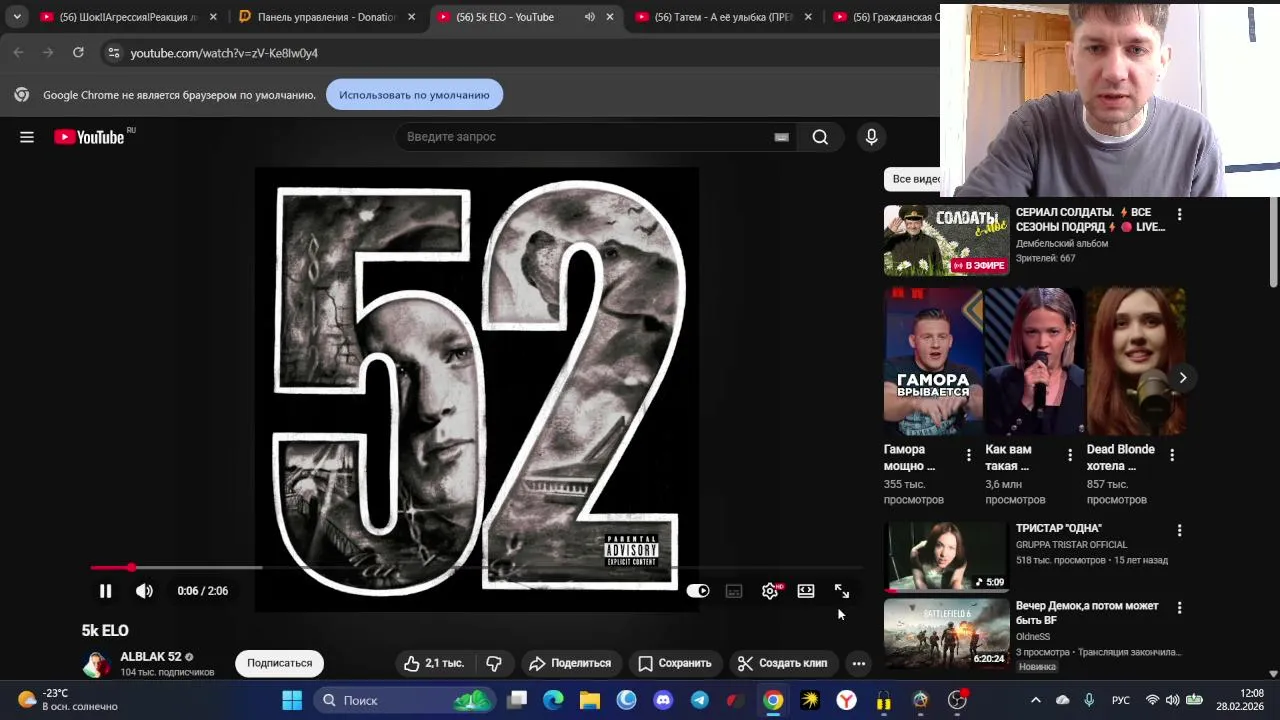This screenshot has width=1280, height=720.
Task: Dislike the video
Action: point(494,663)
